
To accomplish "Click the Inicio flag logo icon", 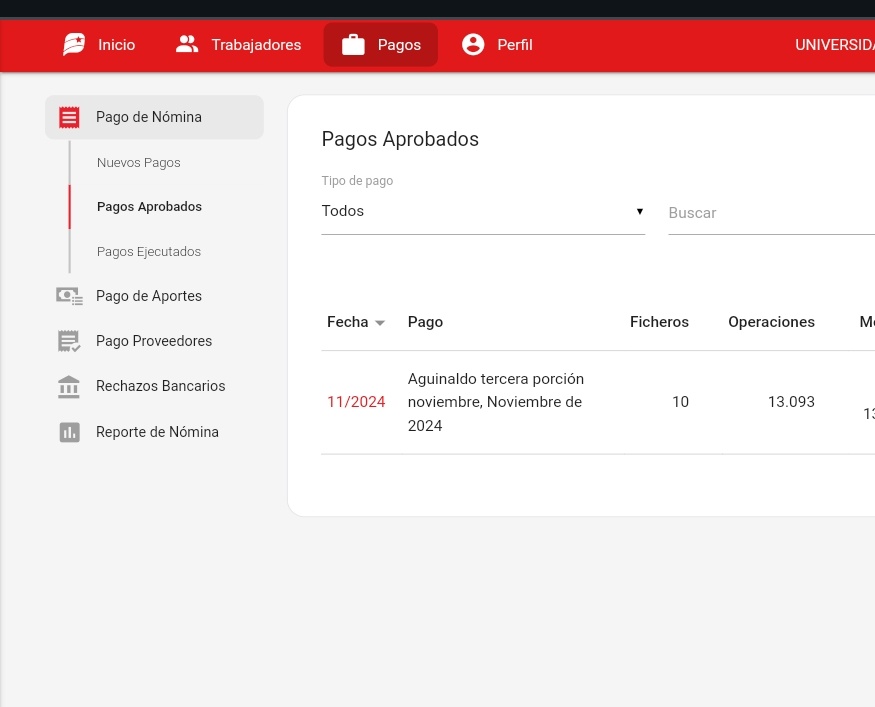I will pos(74,44).
